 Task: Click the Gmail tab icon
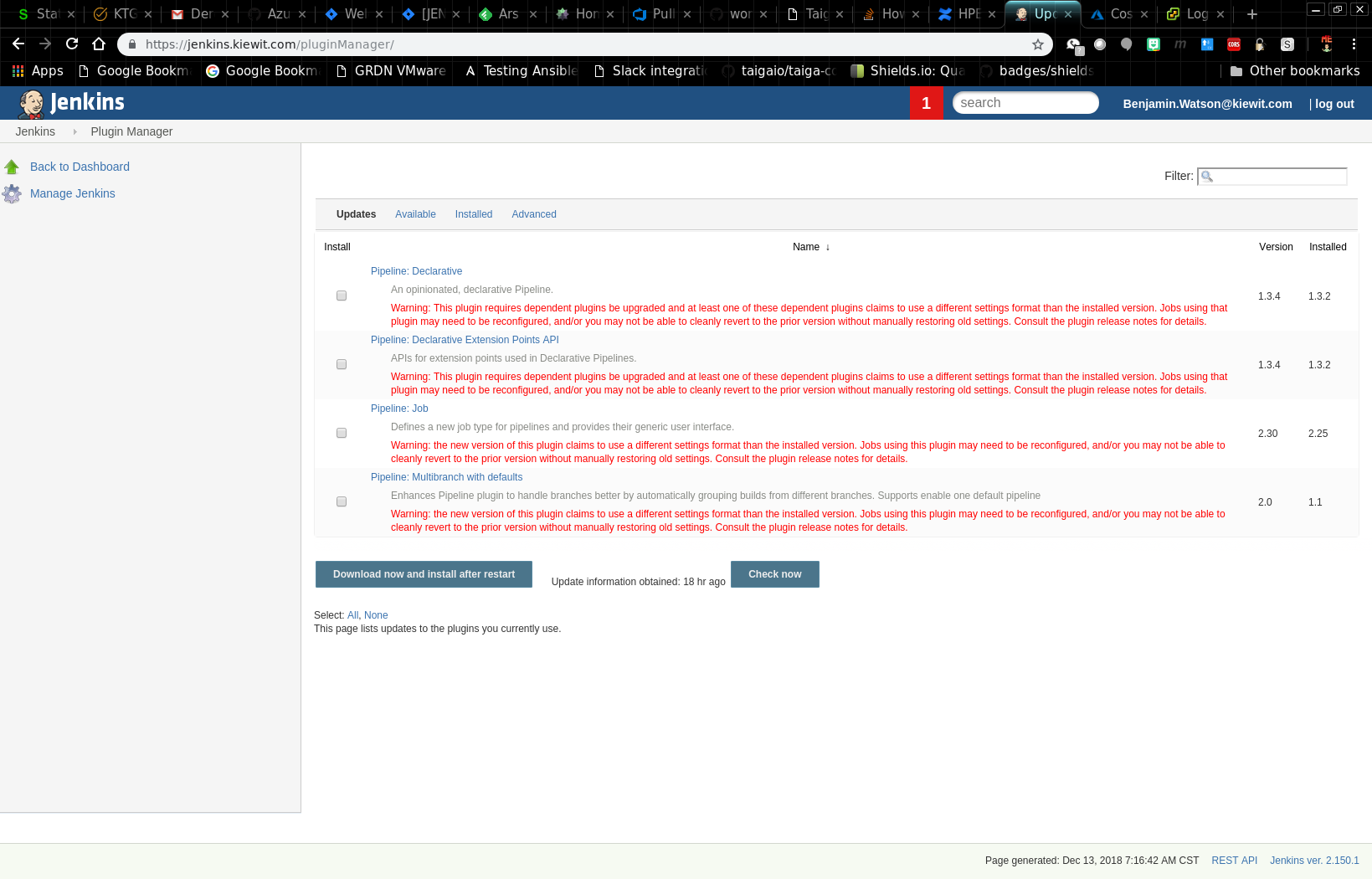[177, 14]
